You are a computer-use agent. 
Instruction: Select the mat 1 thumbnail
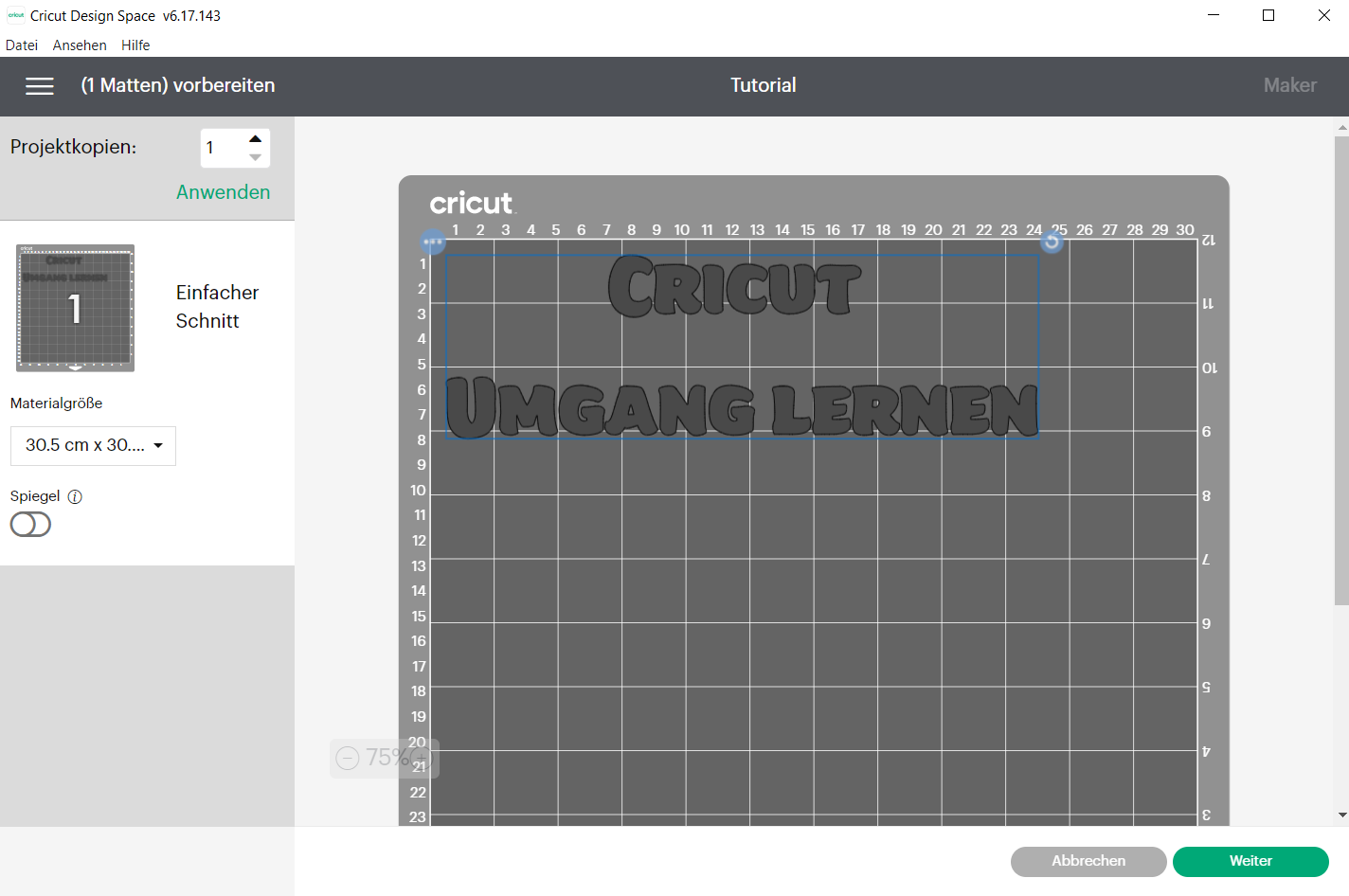click(75, 308)
